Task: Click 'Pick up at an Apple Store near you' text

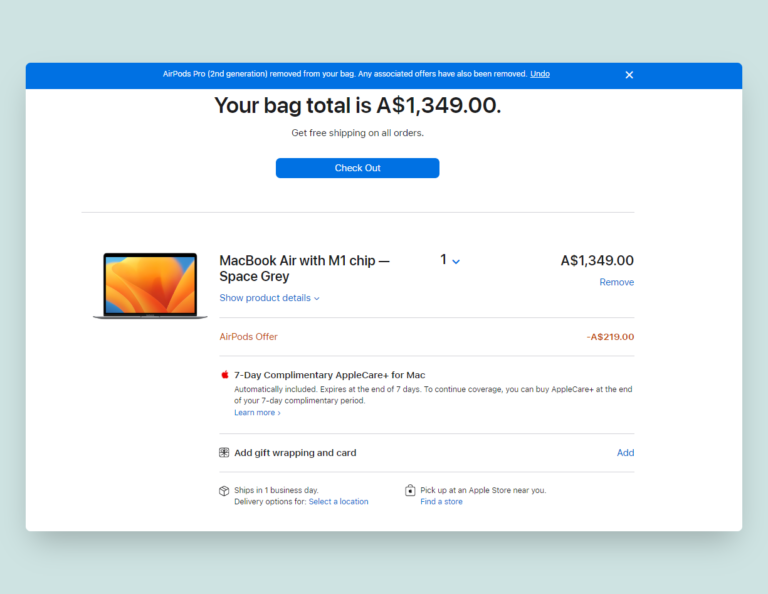Action: pos(483,490)
